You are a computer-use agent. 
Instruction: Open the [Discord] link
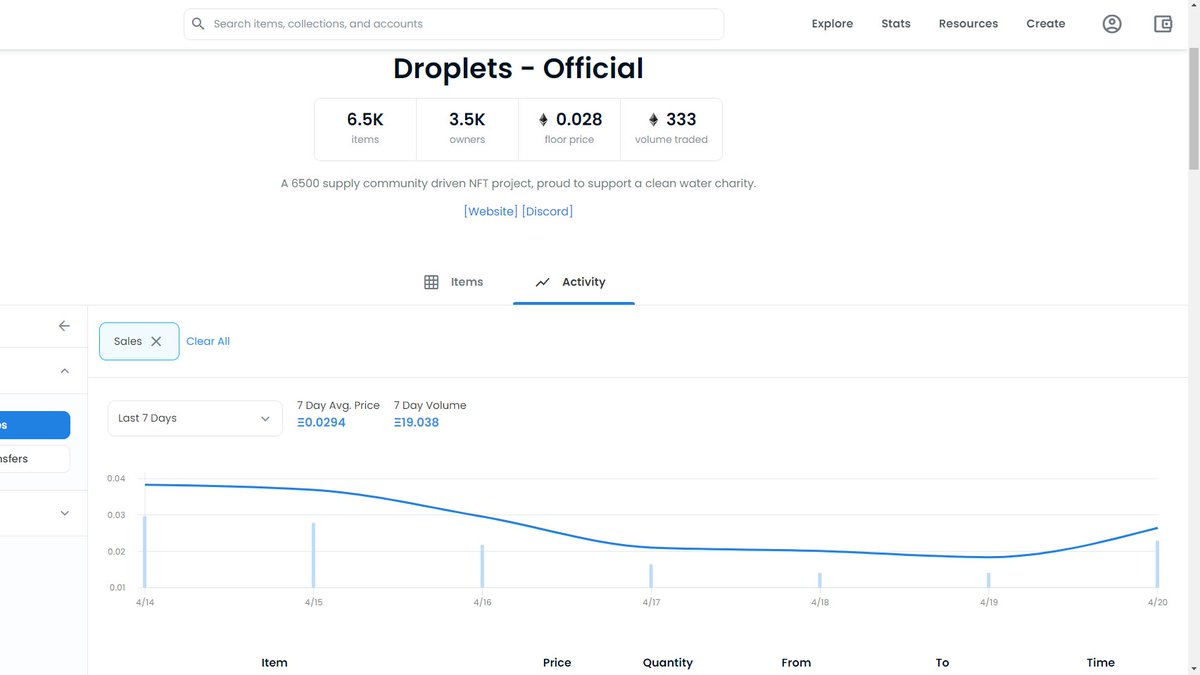pos(547,211)
